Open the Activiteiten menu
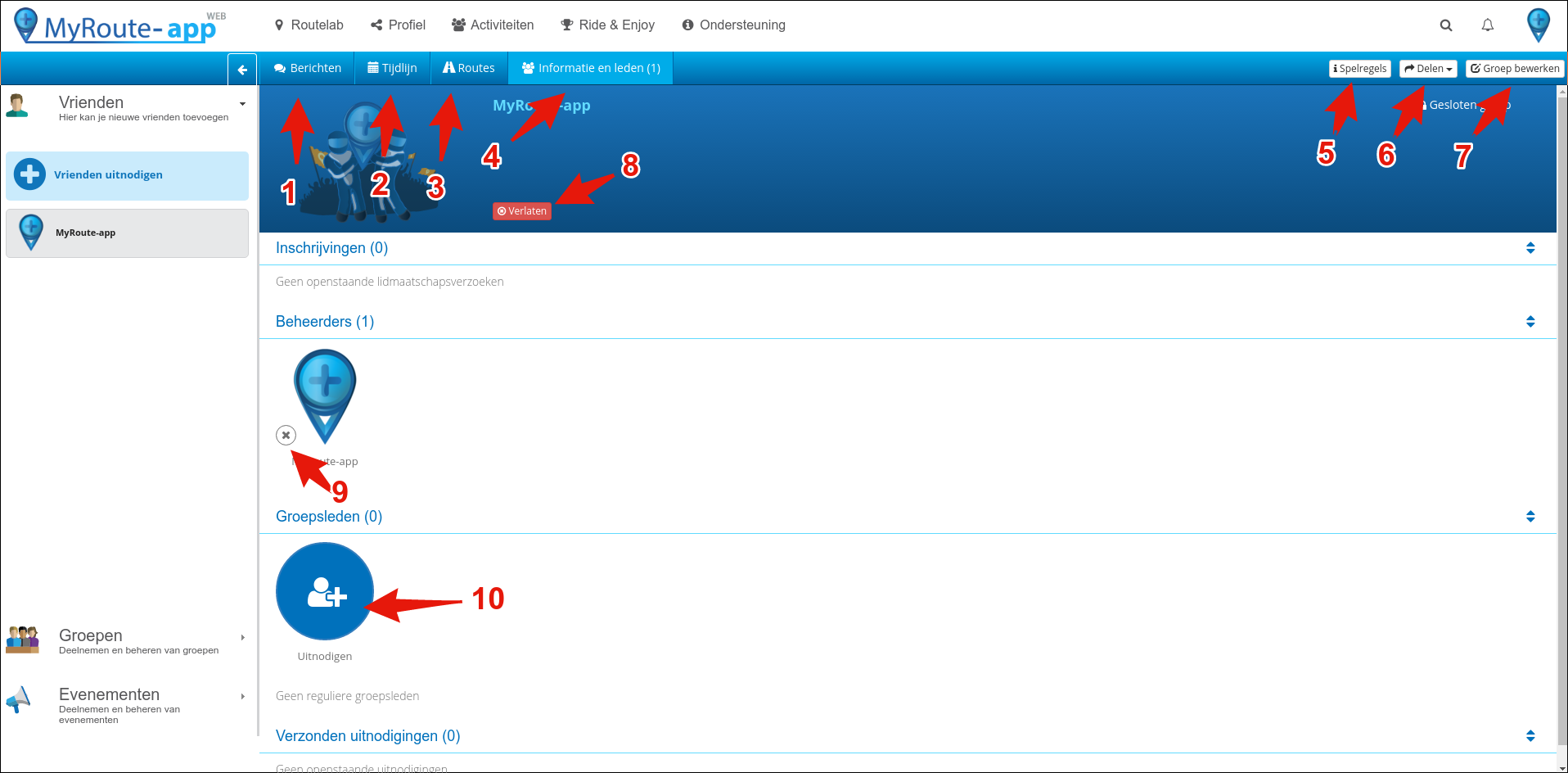This screenshot has width=1568, height=773. point(493,25)
